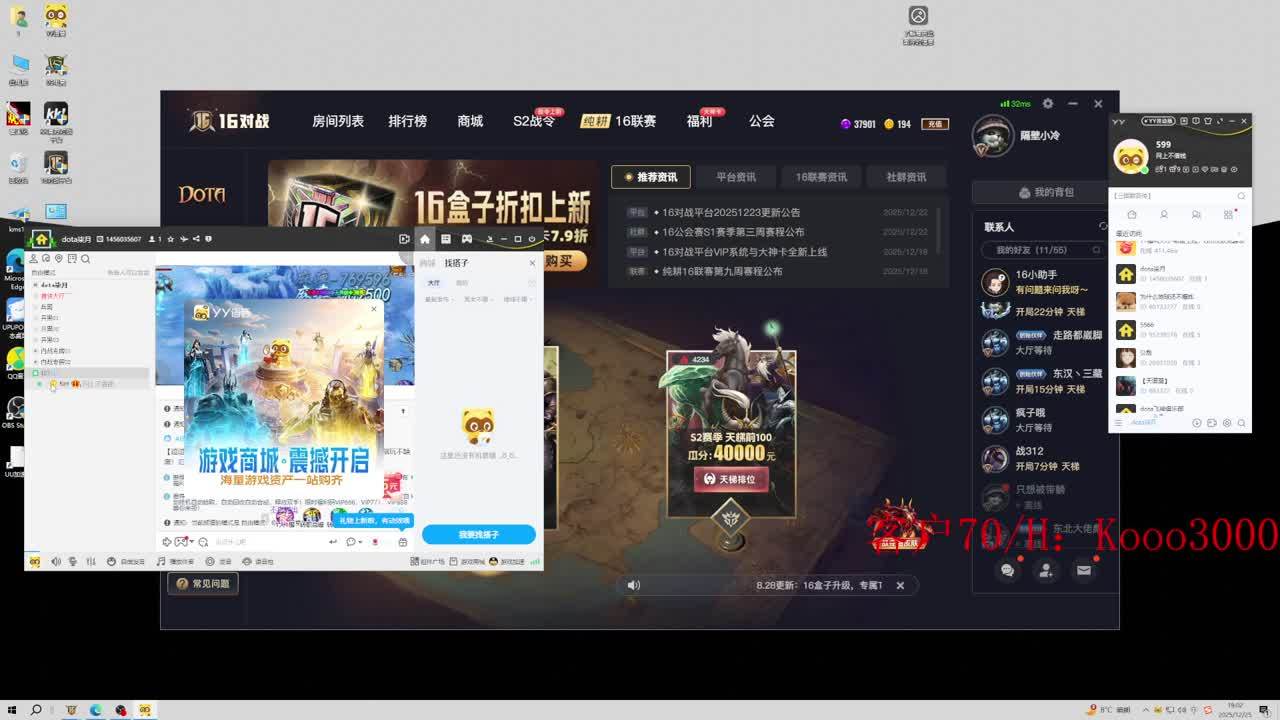Click Windows Start button
The image size is (1280, 720).
tap(11, 710)
